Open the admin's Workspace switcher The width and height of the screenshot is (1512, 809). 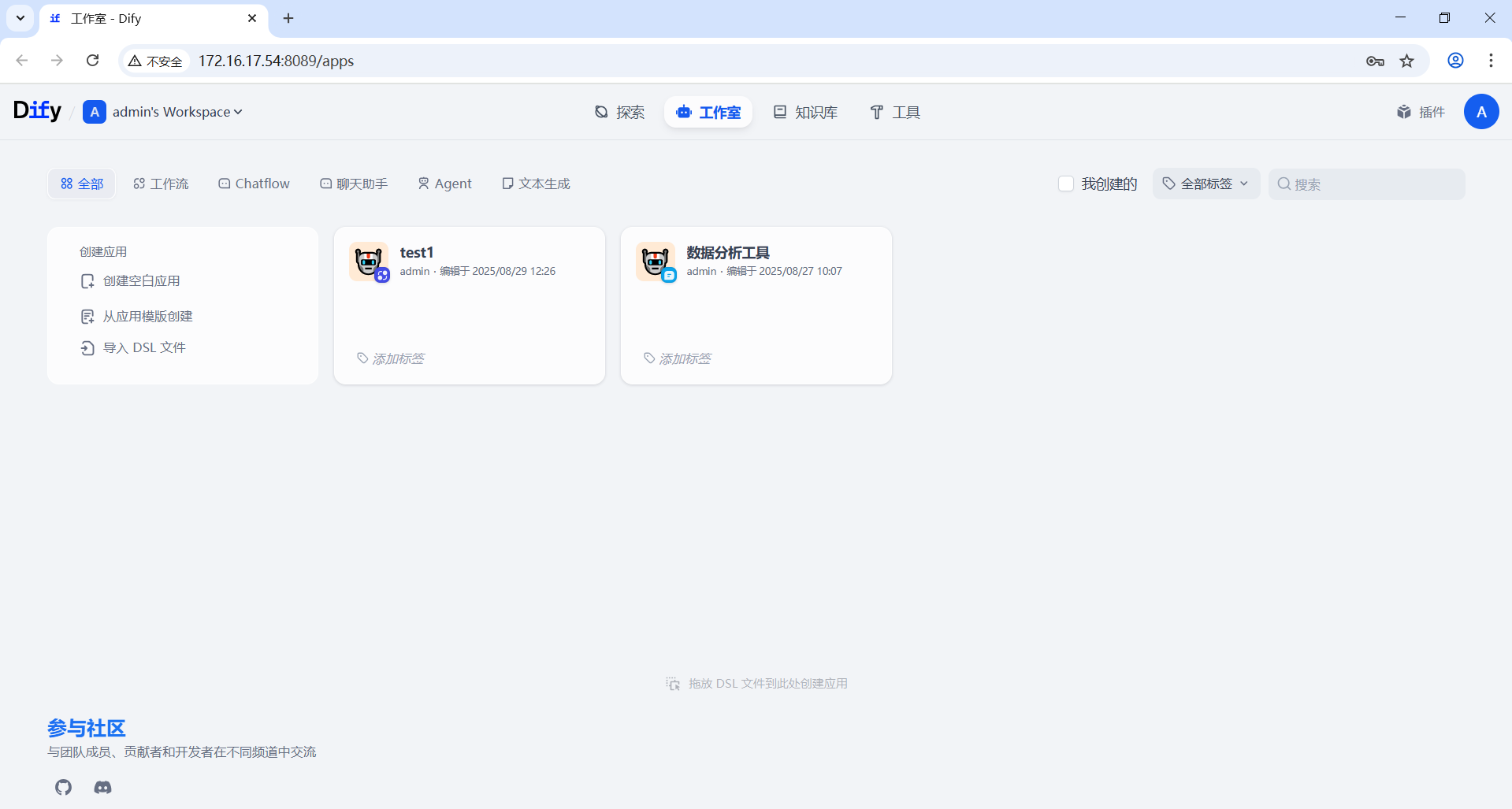[163, 112]
